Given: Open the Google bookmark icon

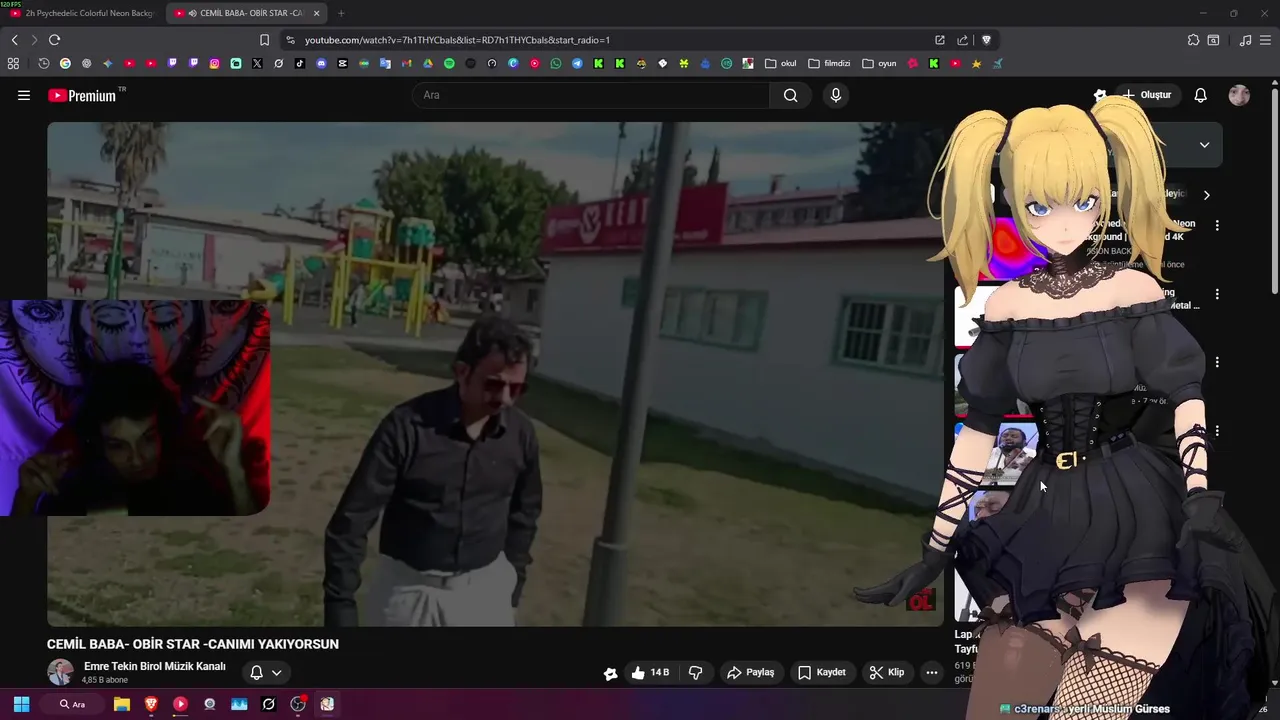Looking at the screenshot, I should click(x=65, y=63).
